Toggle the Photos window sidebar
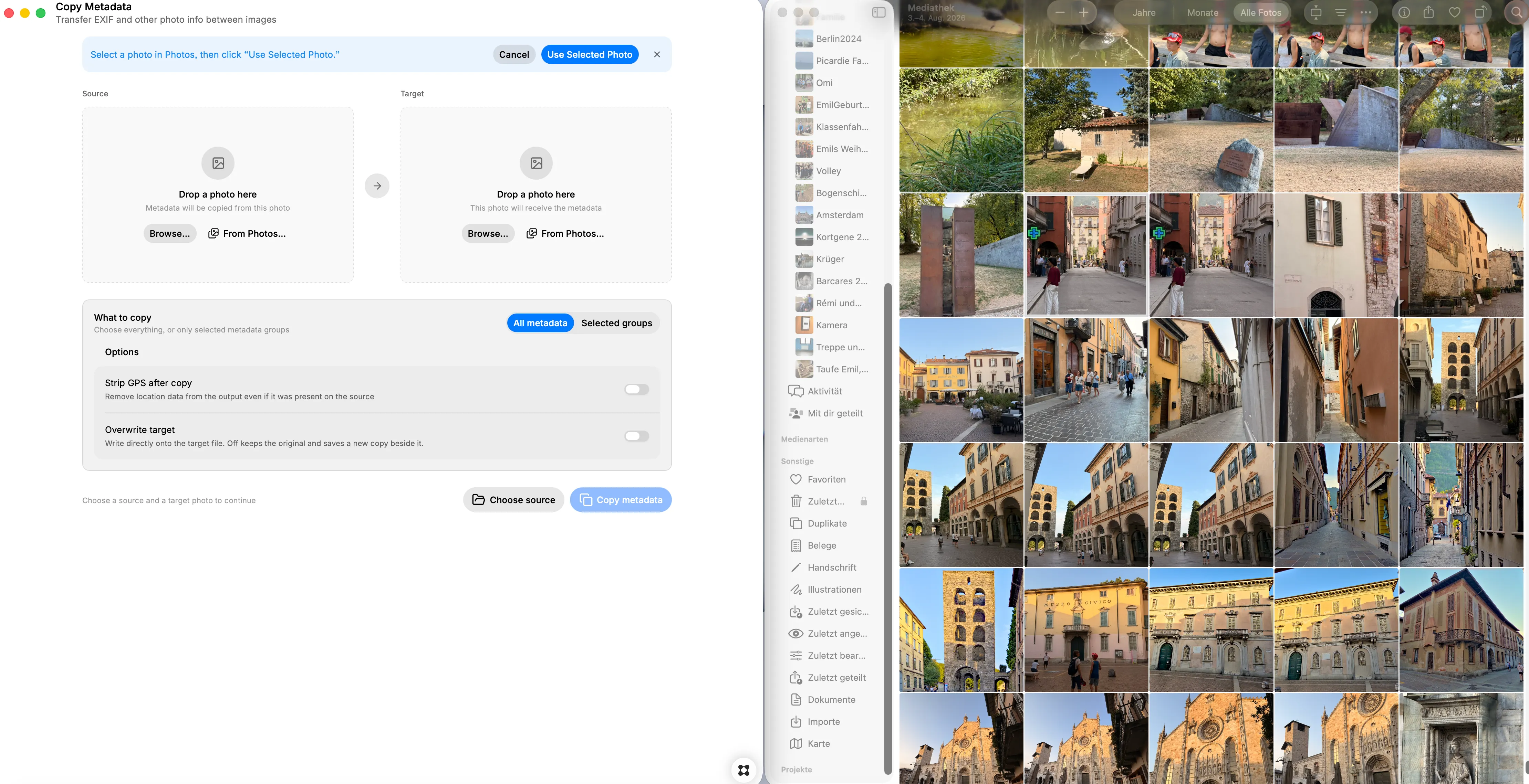The height and width of the screenshot is (784, 1529). pos(878,12)
